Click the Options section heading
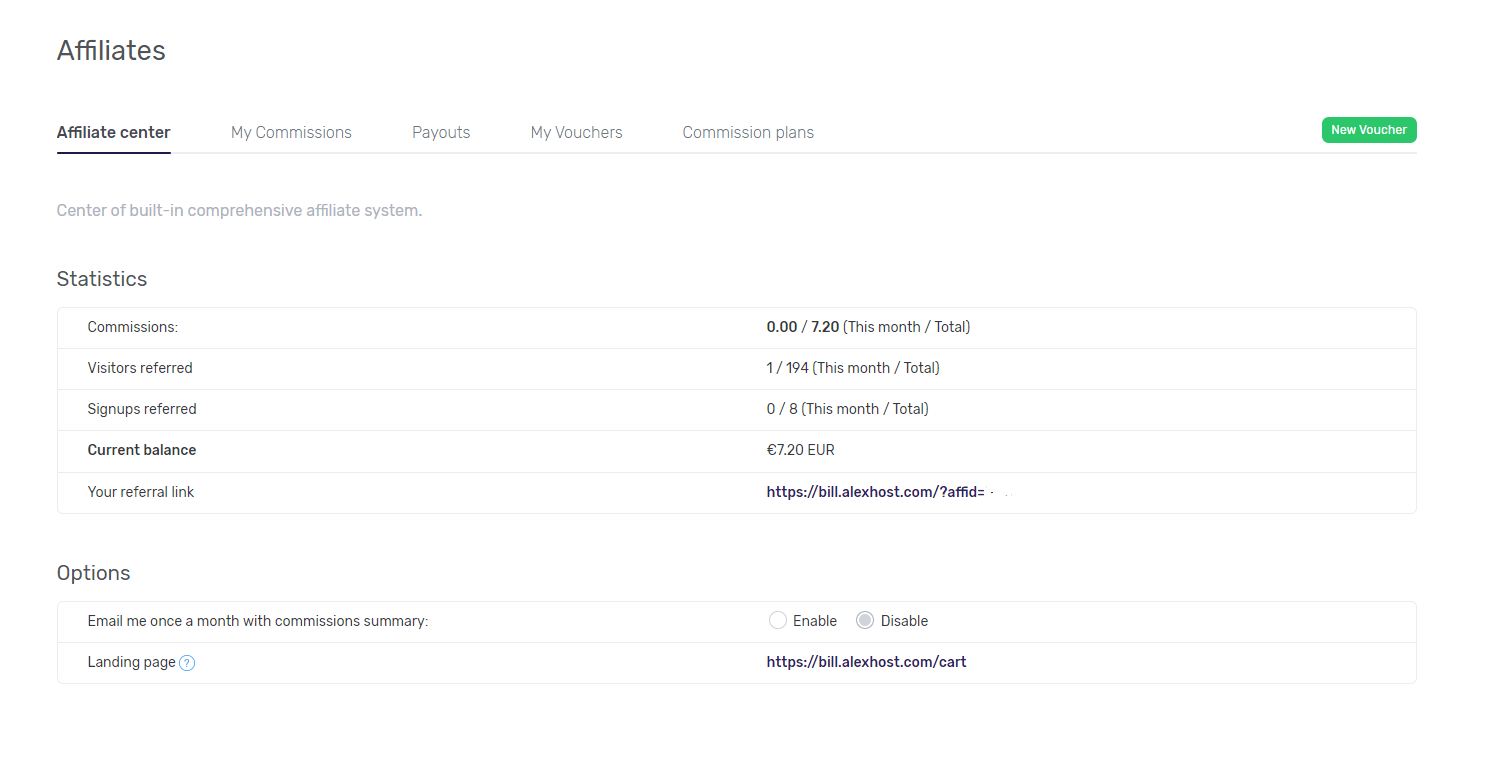 [x=93, y=573]
